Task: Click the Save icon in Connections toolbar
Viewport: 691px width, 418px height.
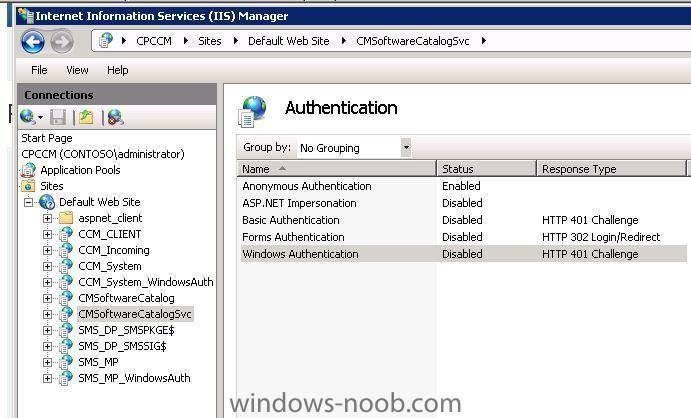Action: [58, 117]
